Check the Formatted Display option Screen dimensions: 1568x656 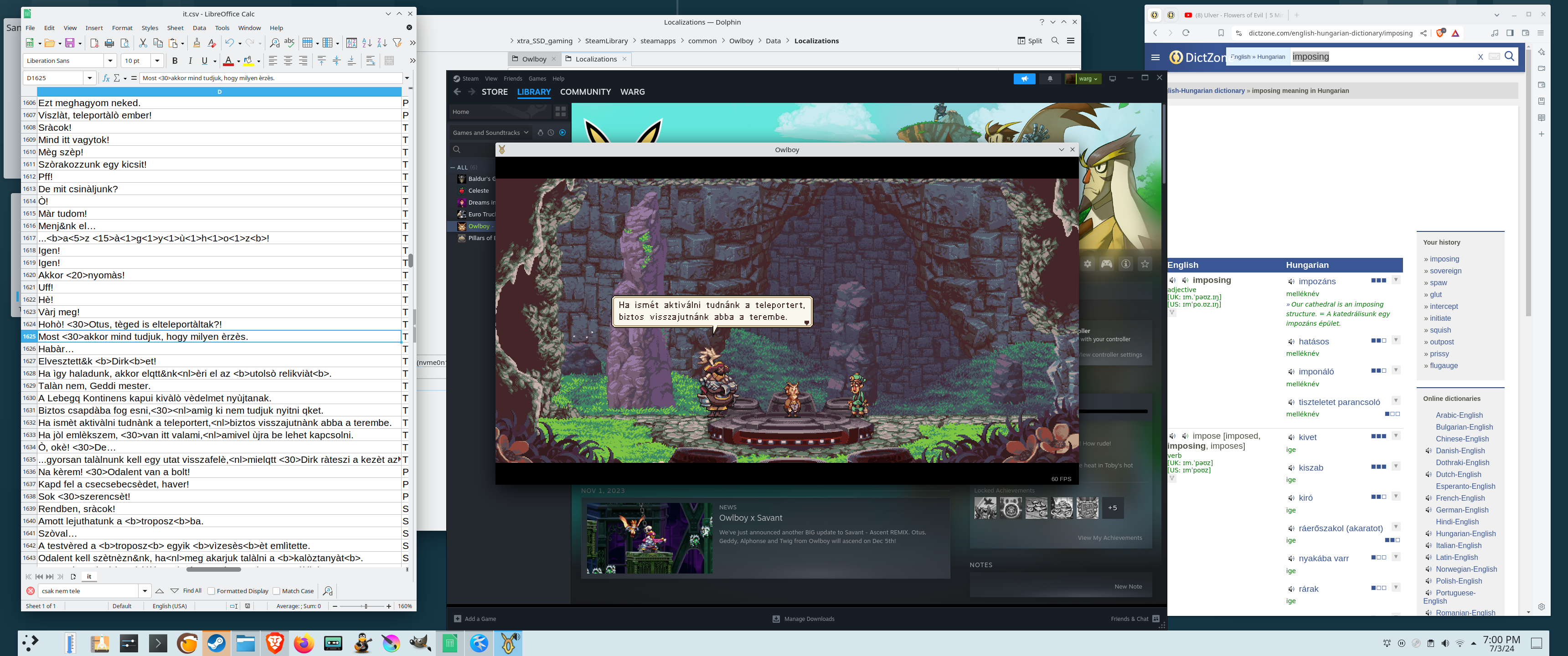click(x=210, y=591)
